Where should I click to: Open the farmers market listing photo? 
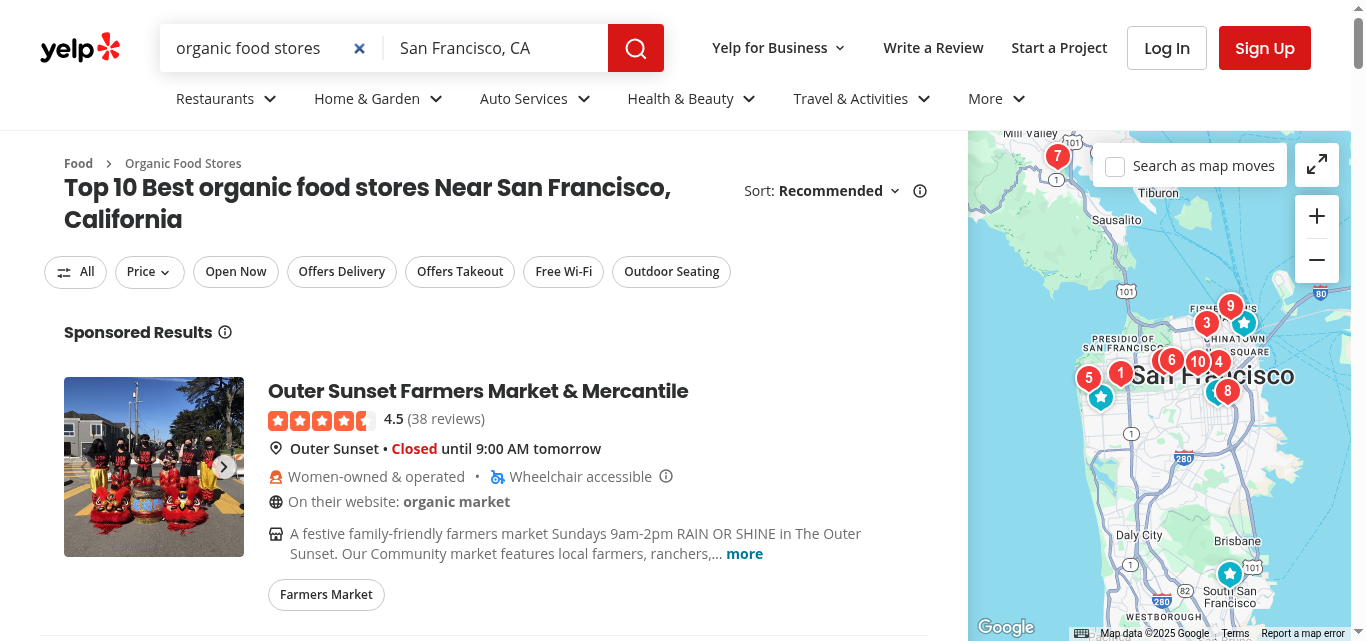pos(154,467)
